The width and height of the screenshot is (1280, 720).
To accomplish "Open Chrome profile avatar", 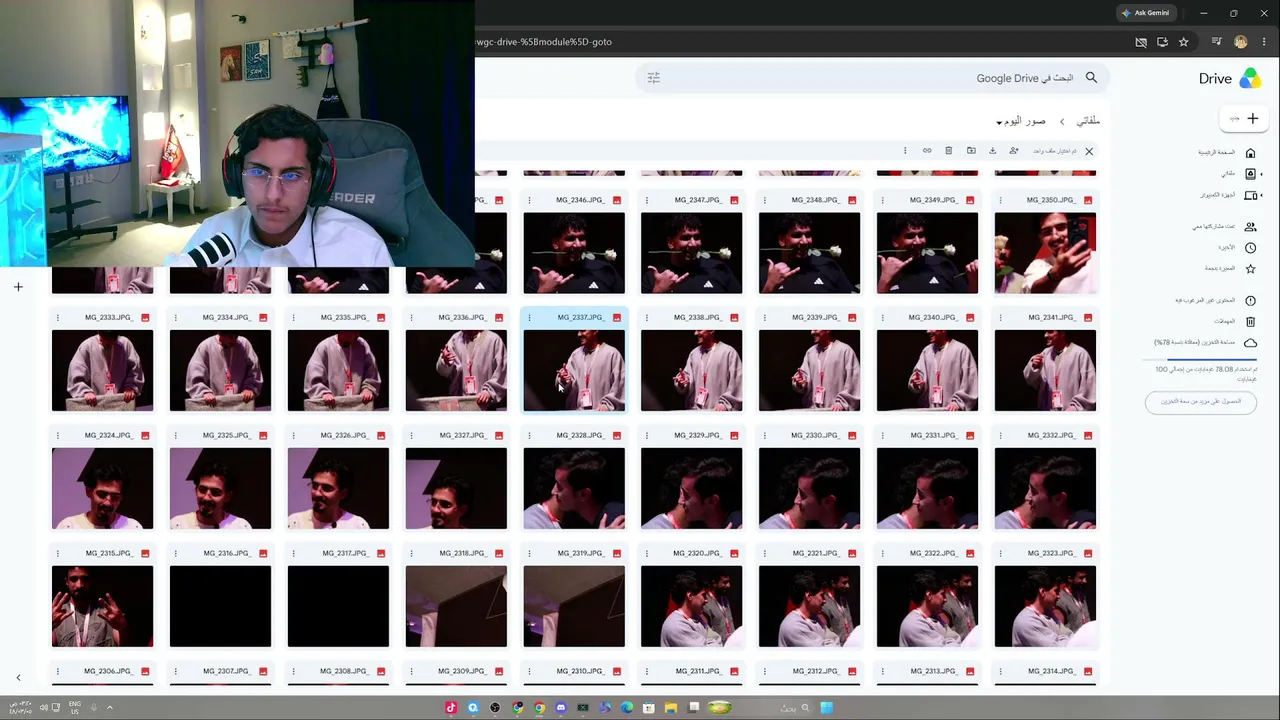I will tap(1241, 42).
